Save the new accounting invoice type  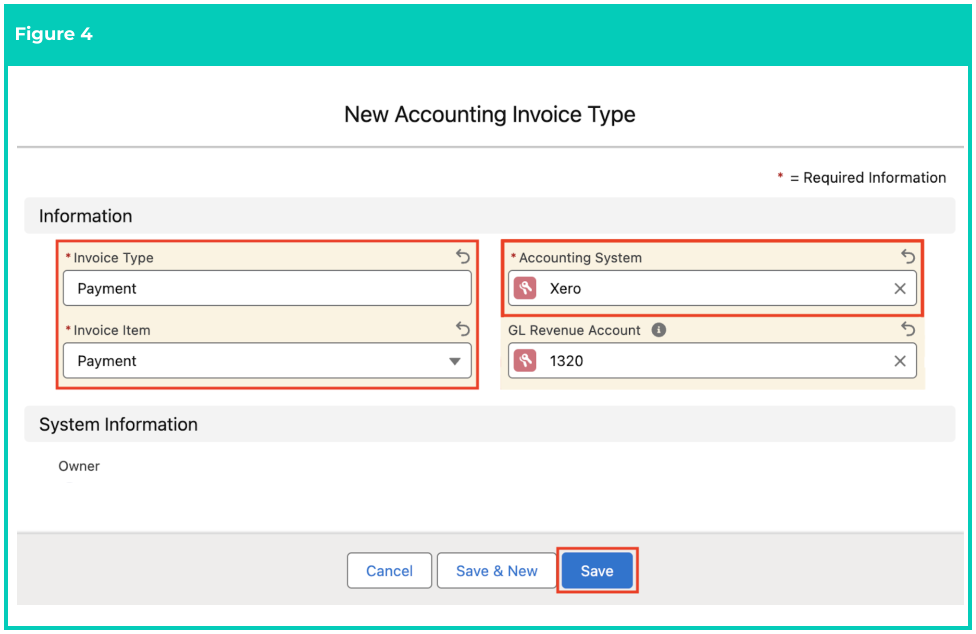click(x=597, y=571)
